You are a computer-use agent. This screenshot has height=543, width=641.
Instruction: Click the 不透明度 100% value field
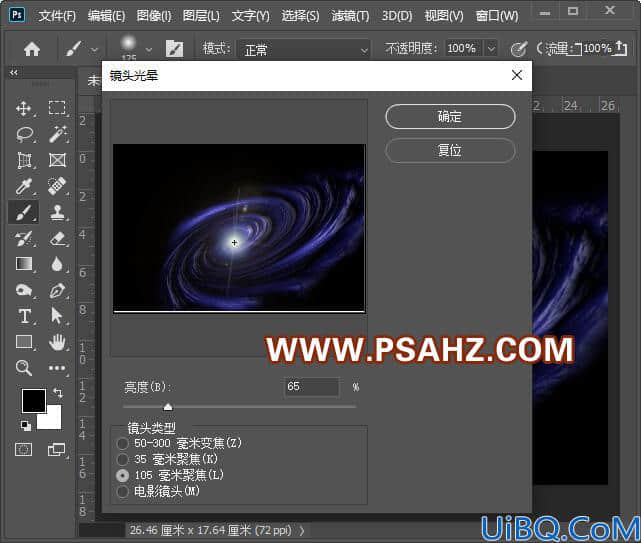pyautogui.click(x=464, y=49)
